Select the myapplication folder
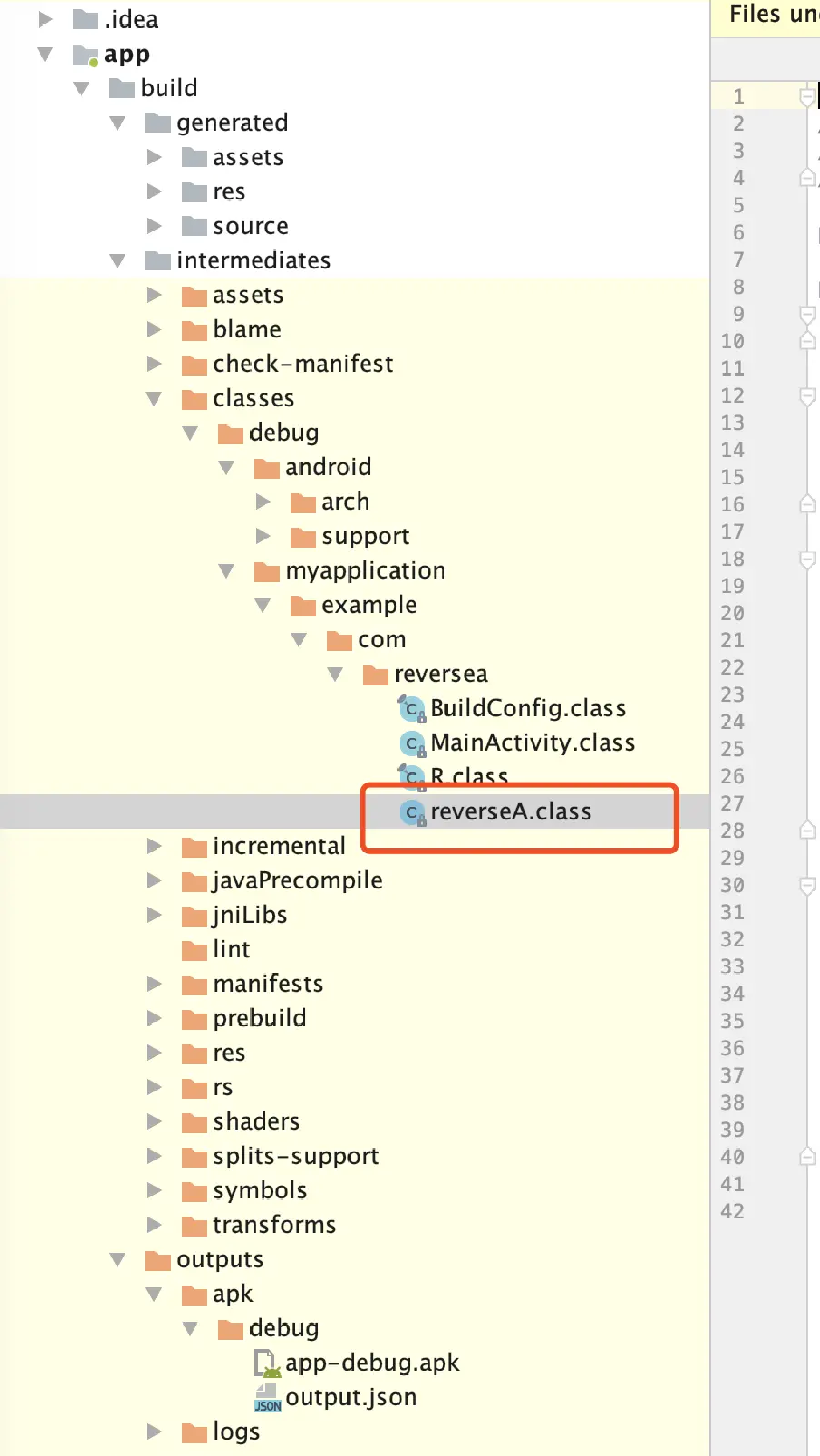Viewport: 820px width, 1456px height. coord(365,571)
